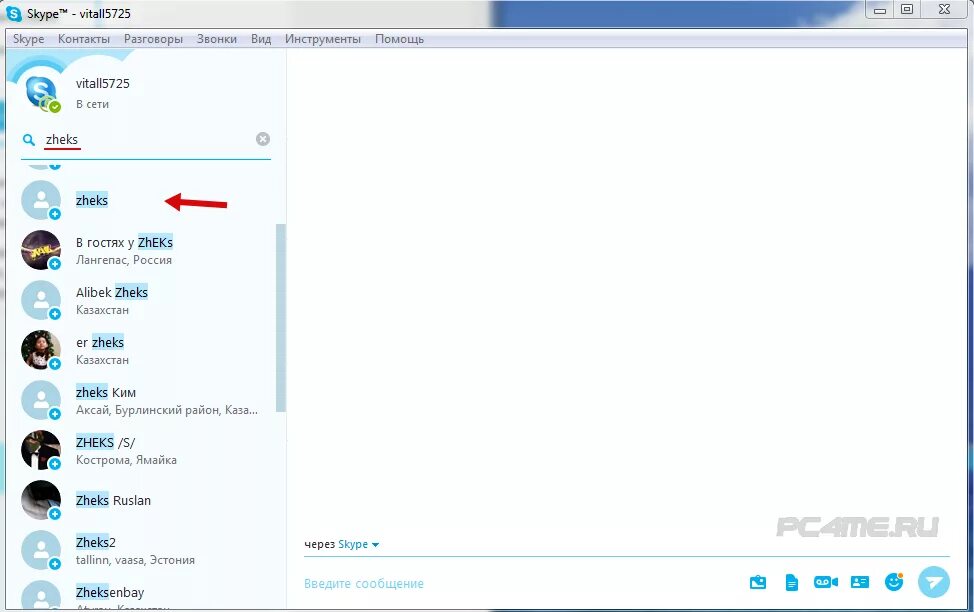Click the video message icon
974x612 pixels.
[826, 582]
